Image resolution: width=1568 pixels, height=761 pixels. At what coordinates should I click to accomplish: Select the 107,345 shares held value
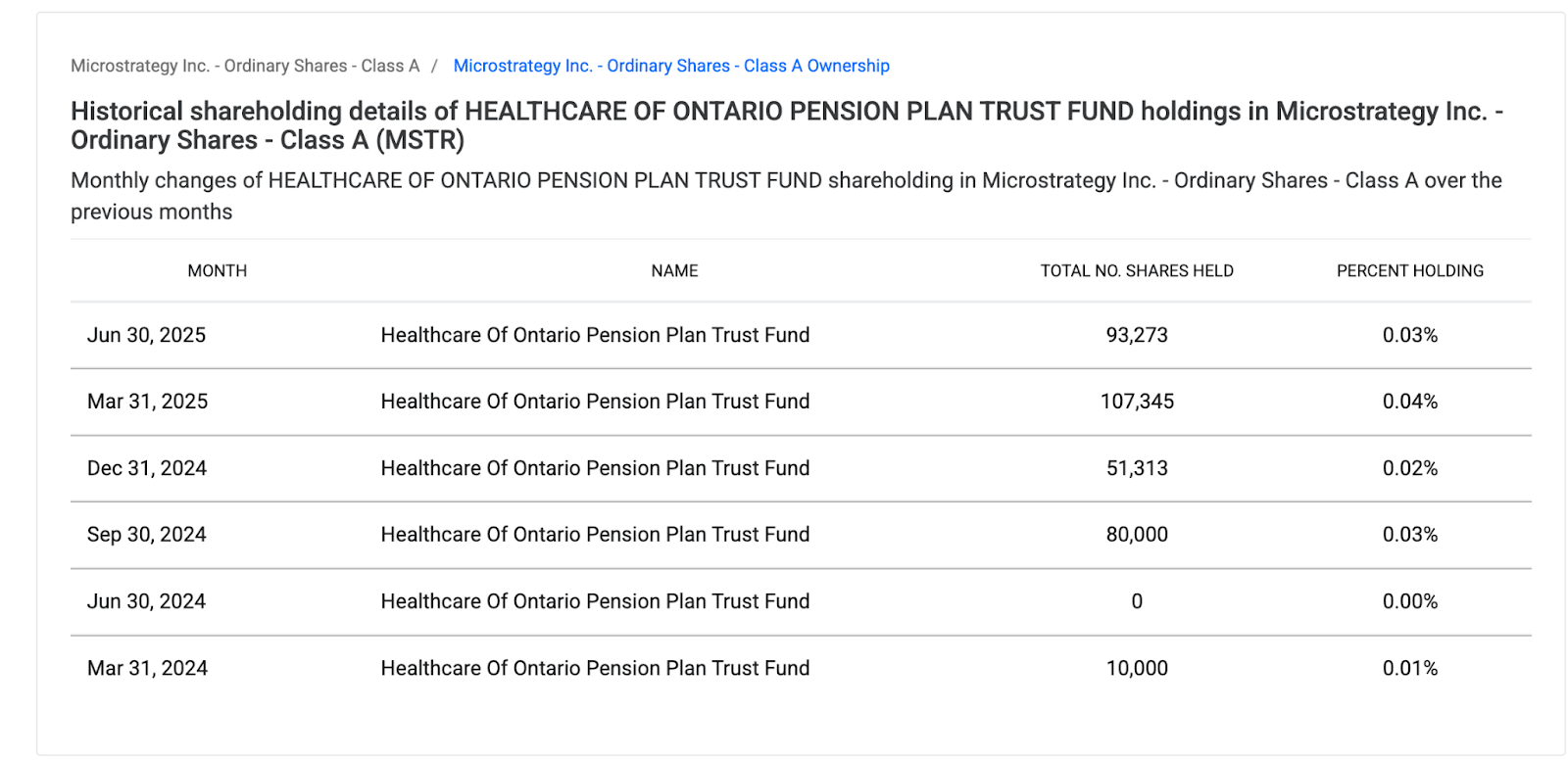[1137, 402]
